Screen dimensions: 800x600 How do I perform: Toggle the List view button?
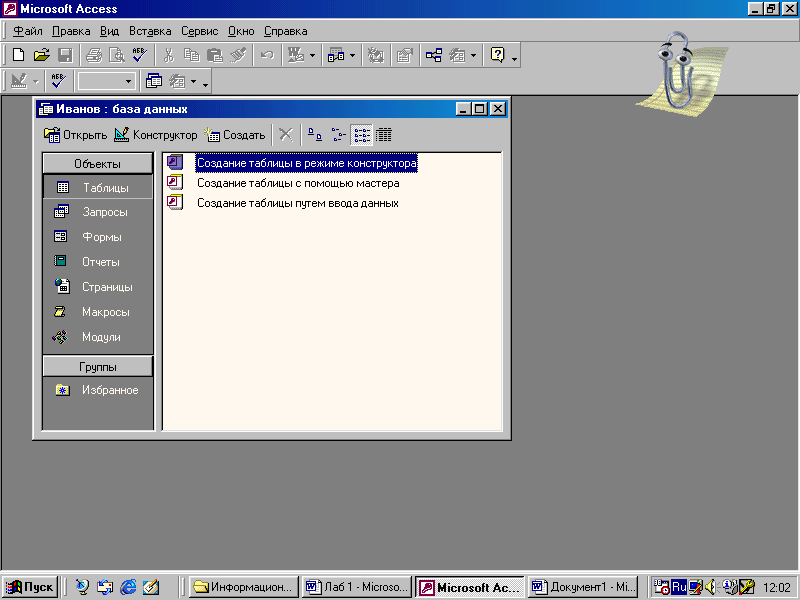362,135
